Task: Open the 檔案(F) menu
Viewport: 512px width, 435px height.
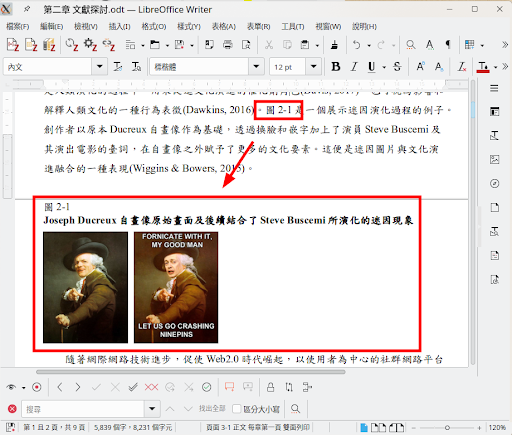Action: coord(17,26)
